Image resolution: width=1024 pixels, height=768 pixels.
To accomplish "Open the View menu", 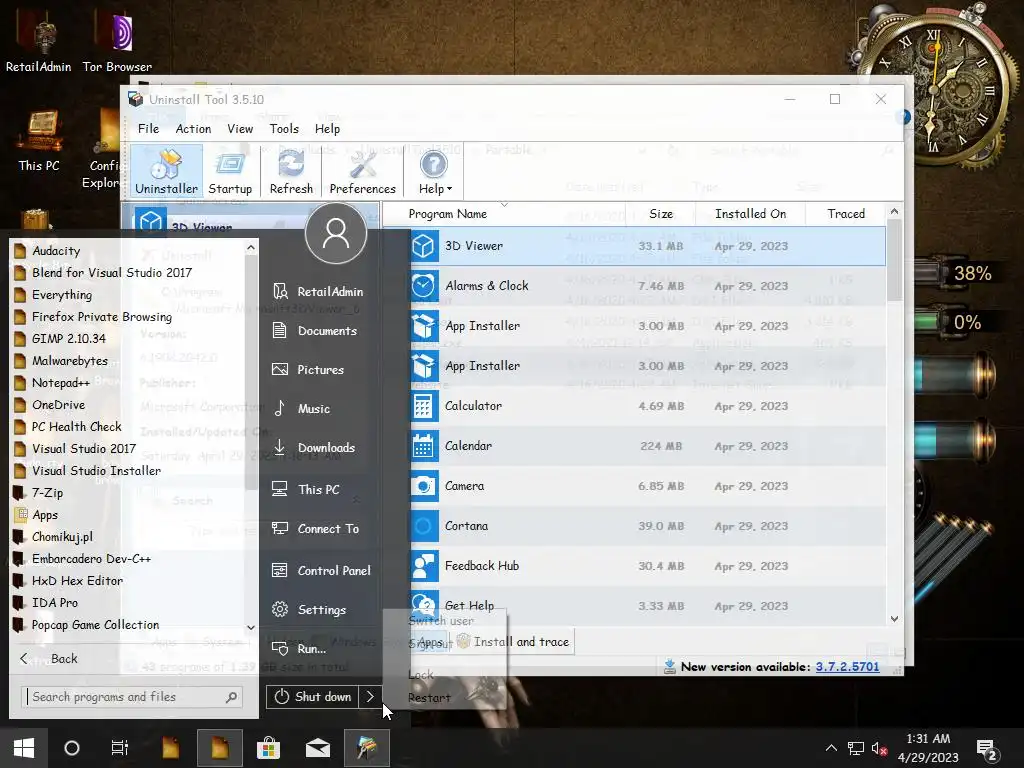I will pos(240,129).
